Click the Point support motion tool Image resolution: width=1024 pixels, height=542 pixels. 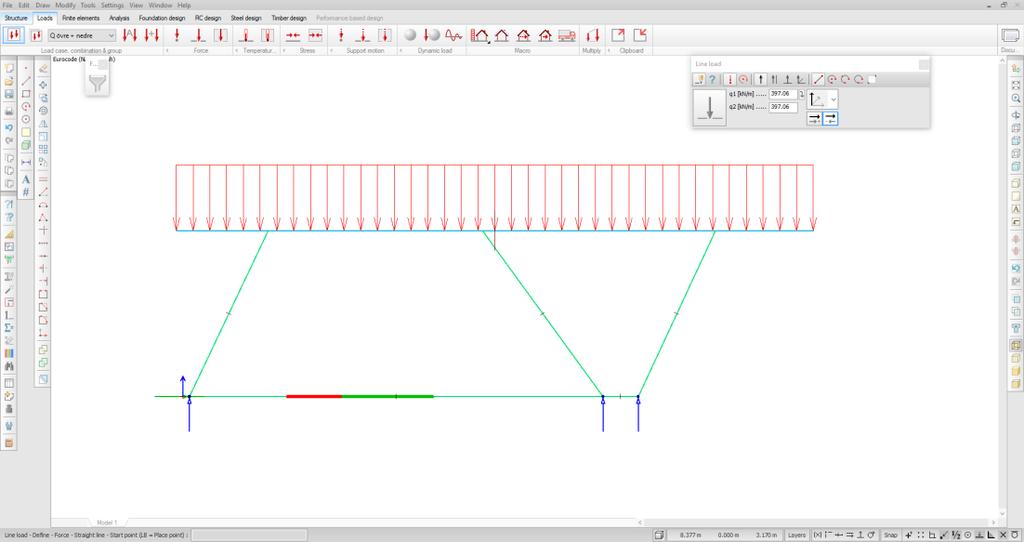click(341, 35)
